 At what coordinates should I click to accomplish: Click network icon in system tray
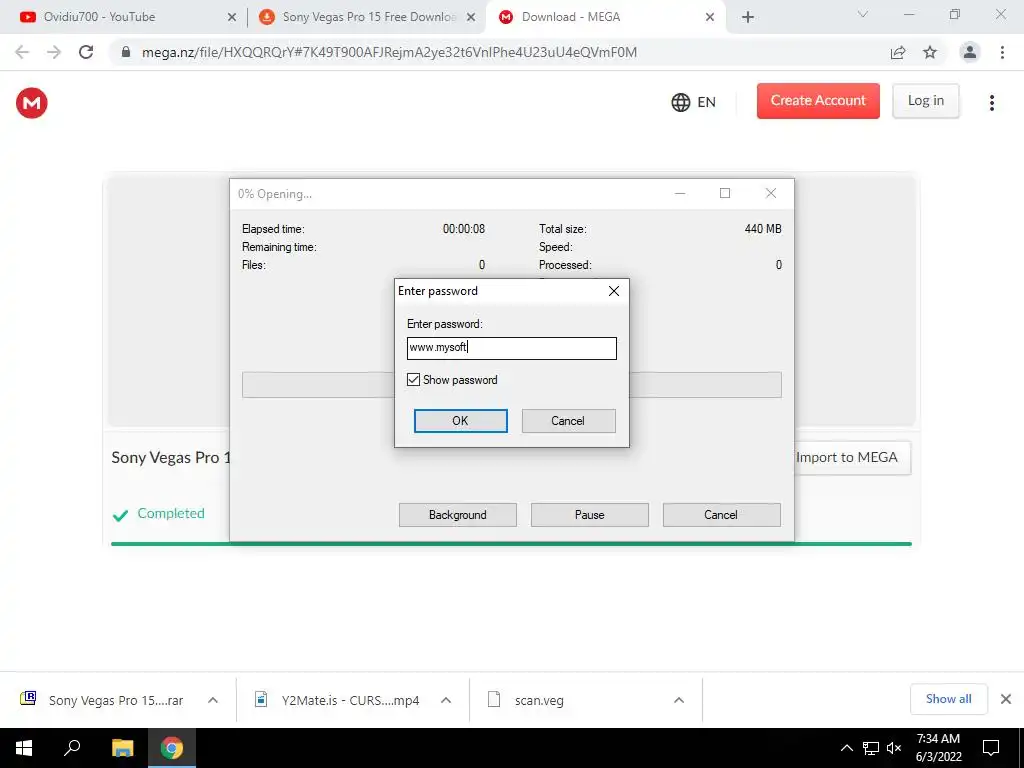[x=871, y=748]
